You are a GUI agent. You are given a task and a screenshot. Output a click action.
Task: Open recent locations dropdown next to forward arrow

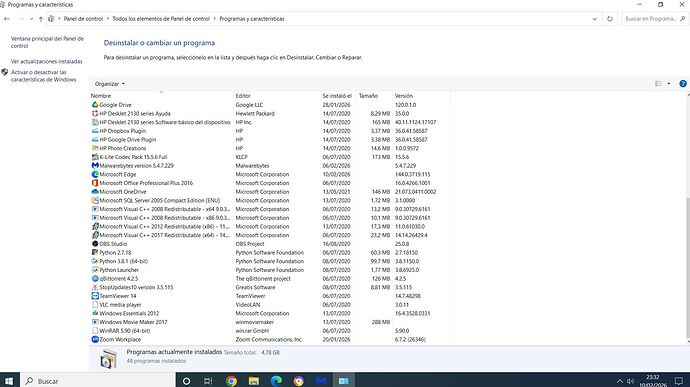pyautogui.click(x=31, y=19)
